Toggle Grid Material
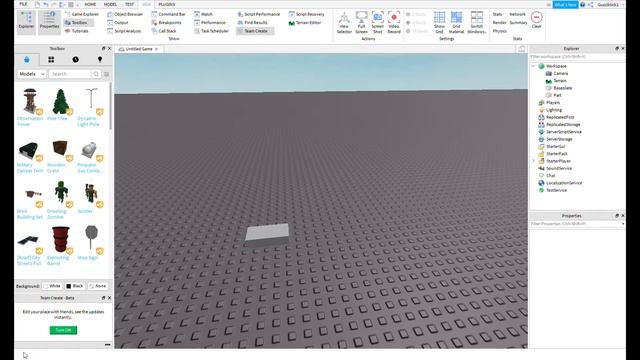Screen dimensions: 640x360 [x=456, y=22]
